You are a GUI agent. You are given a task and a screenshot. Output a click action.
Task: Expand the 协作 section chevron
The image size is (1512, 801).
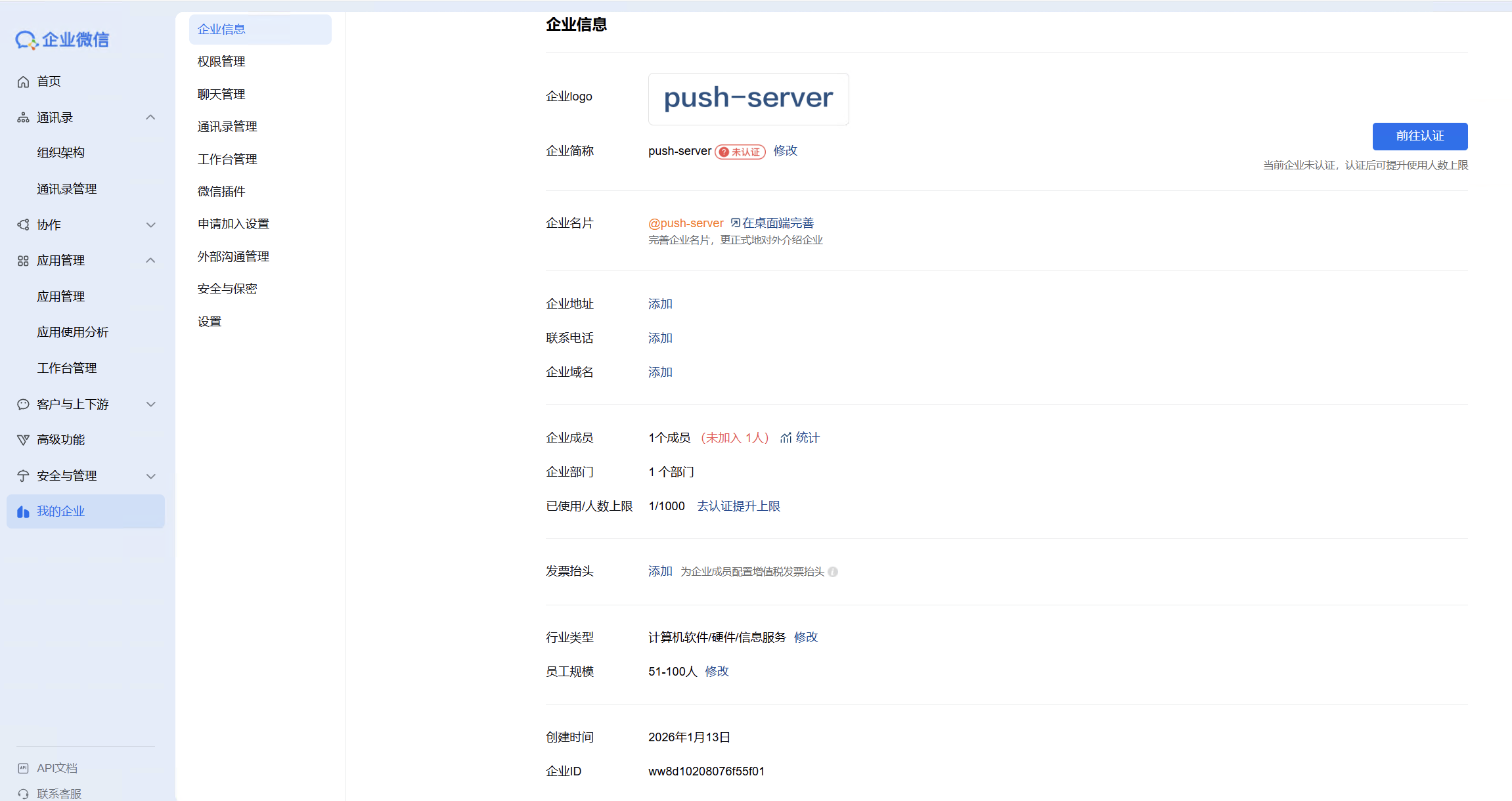point(150,225)
